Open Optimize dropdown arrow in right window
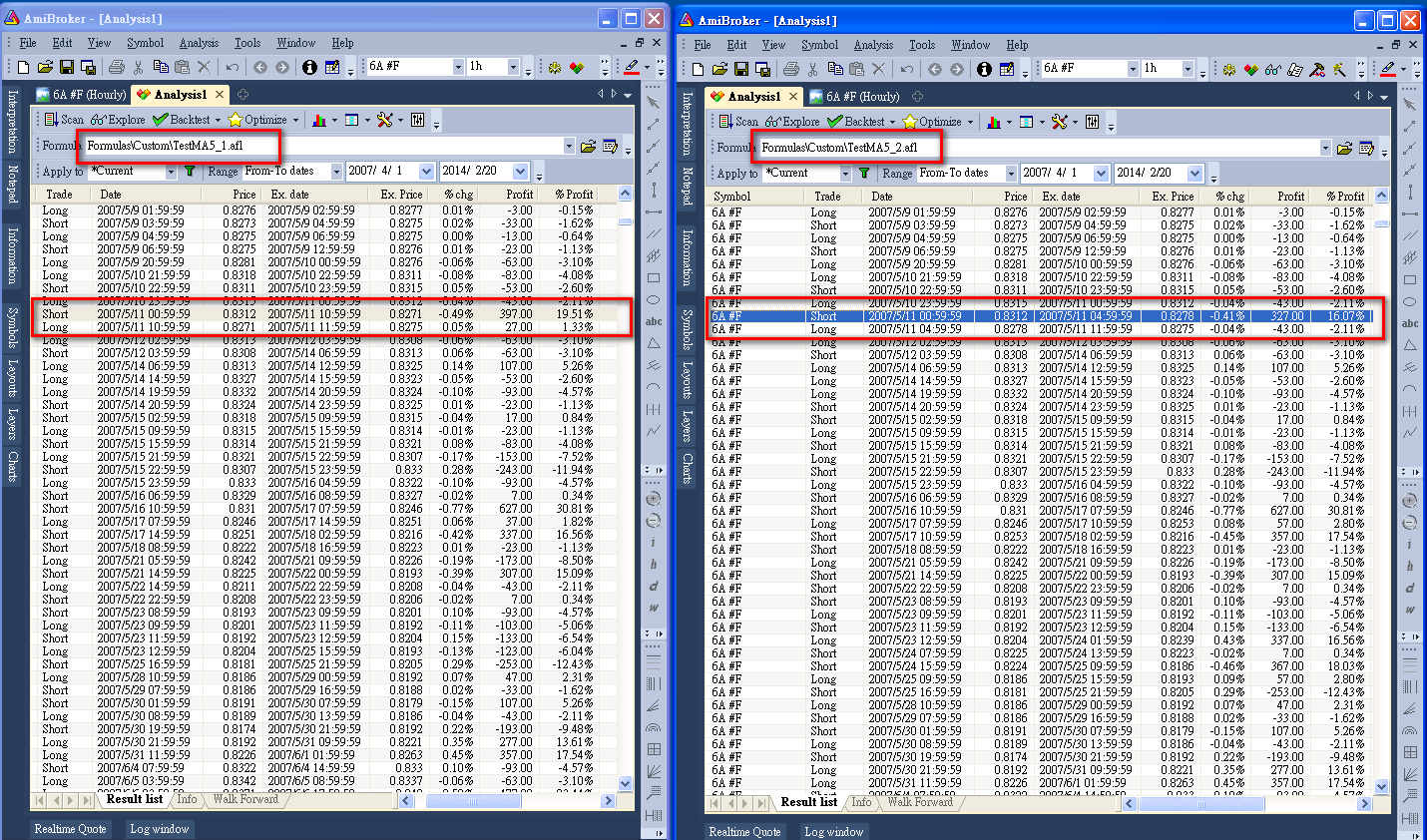The height and width of the screenshot is (840, 1427). pyautogui.click(x=969, y=123)
